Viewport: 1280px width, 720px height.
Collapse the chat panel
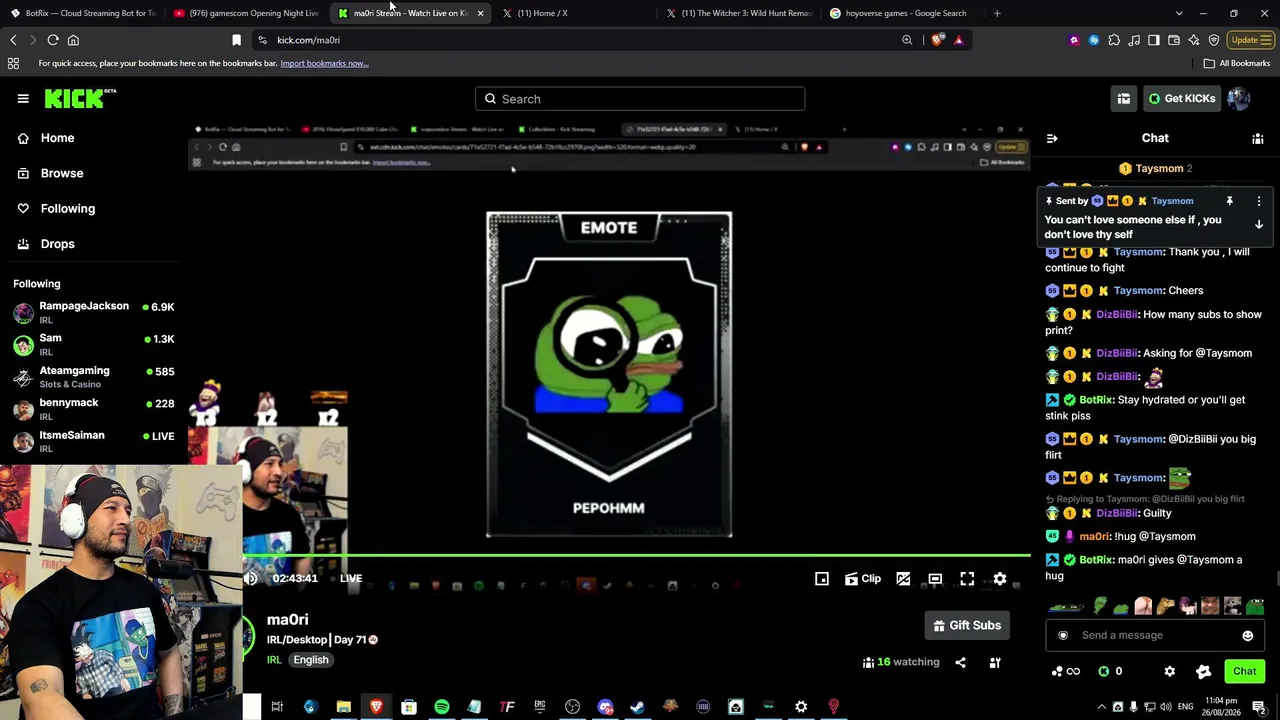click(x=1052, y=139)
